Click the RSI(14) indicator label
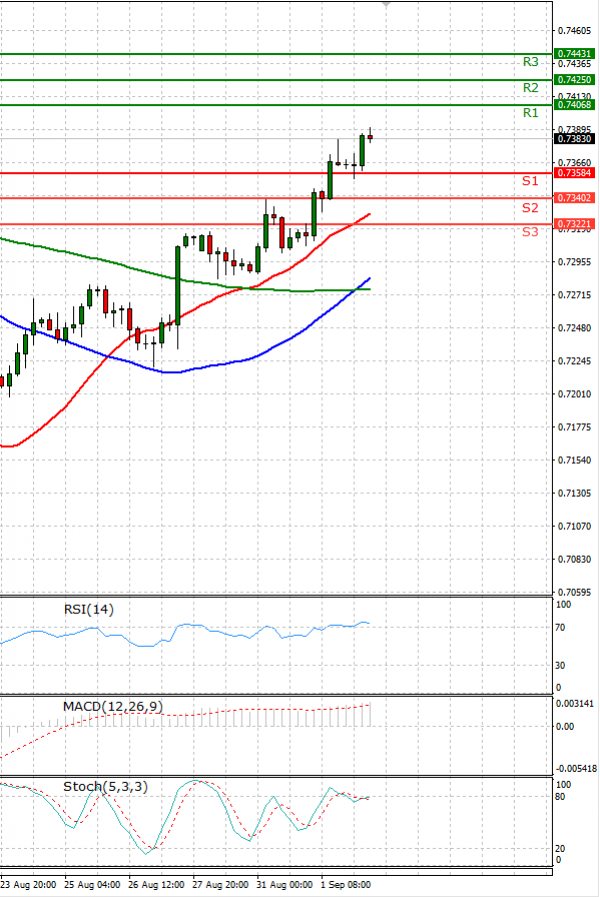The image size is (600, 897). [x=89, y=609]
